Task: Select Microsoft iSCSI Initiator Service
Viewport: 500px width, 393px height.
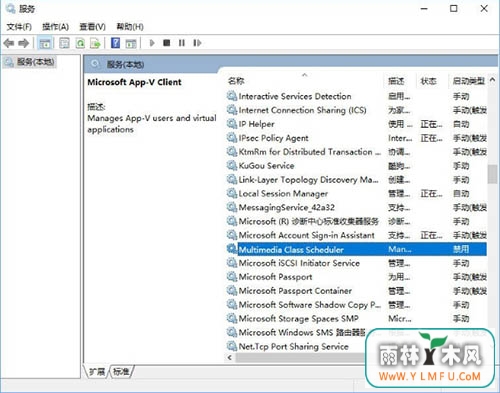Action: (356, 263)
